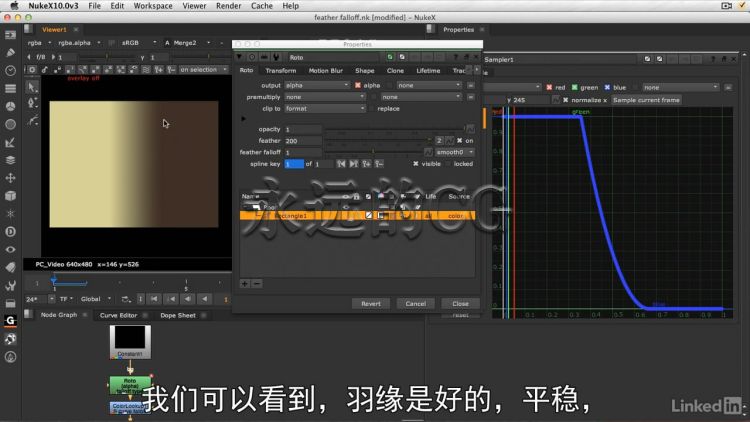Open the Channel nodes stacked-lines icon
Screen dimensions: 750x422
pos(10,89)
